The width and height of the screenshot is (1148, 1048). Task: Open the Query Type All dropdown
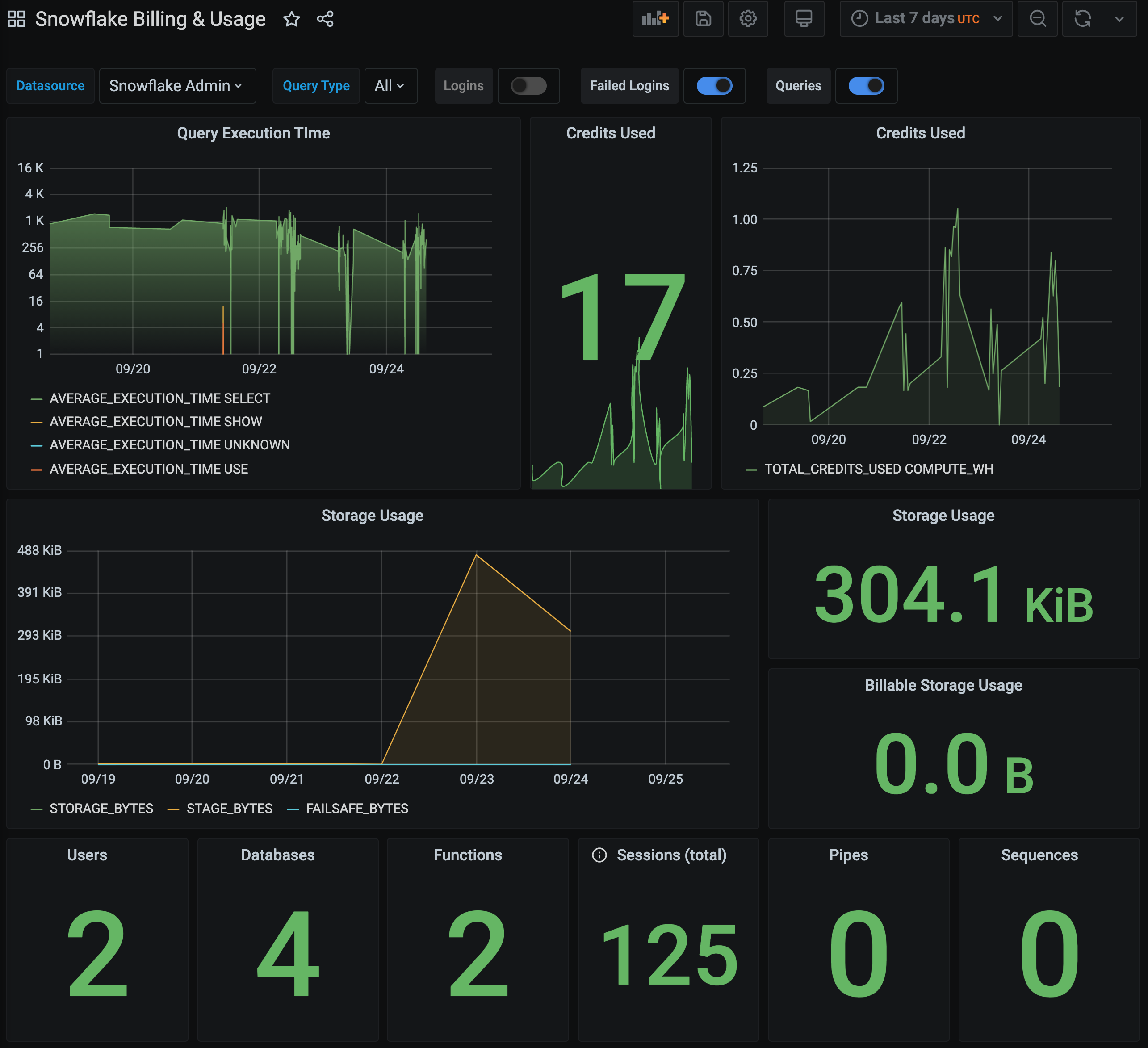(391, 86)
